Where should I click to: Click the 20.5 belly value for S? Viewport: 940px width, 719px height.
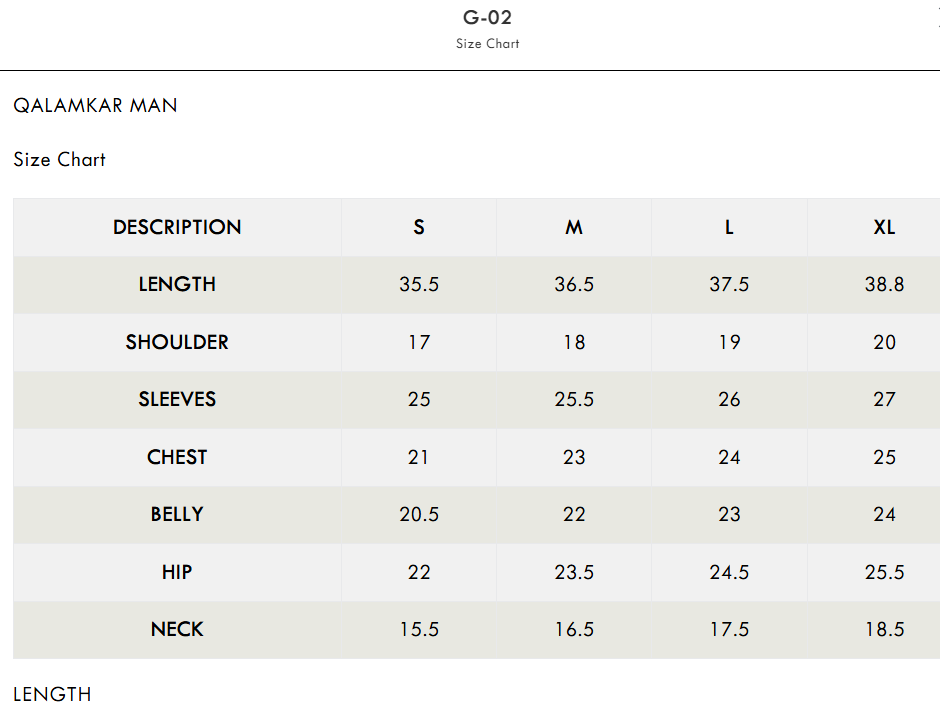pyautogui.click(x=419, y=515)
